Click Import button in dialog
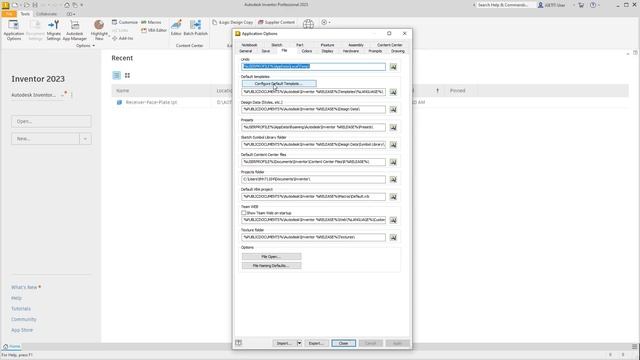The height and width of the screenshot is (360, 640). click(284, 343)
